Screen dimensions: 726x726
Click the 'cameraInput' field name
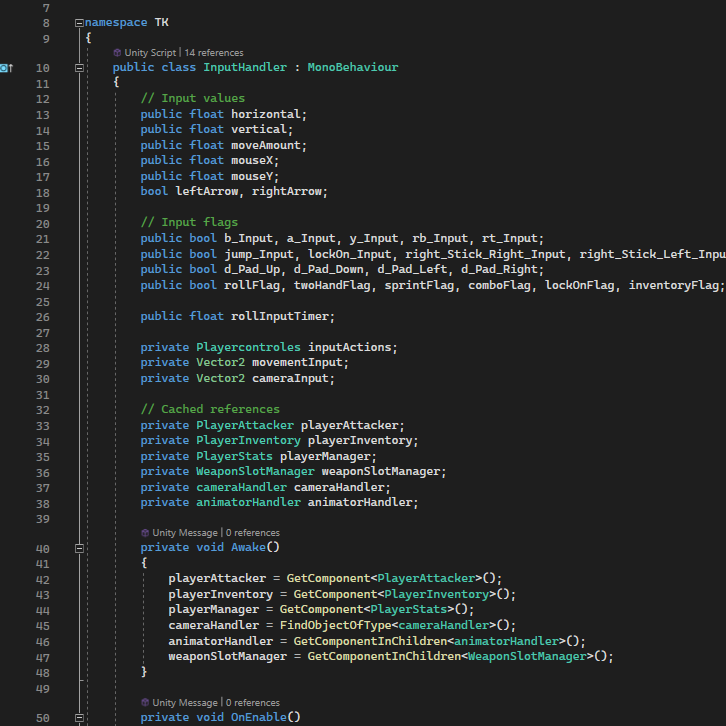291,378
